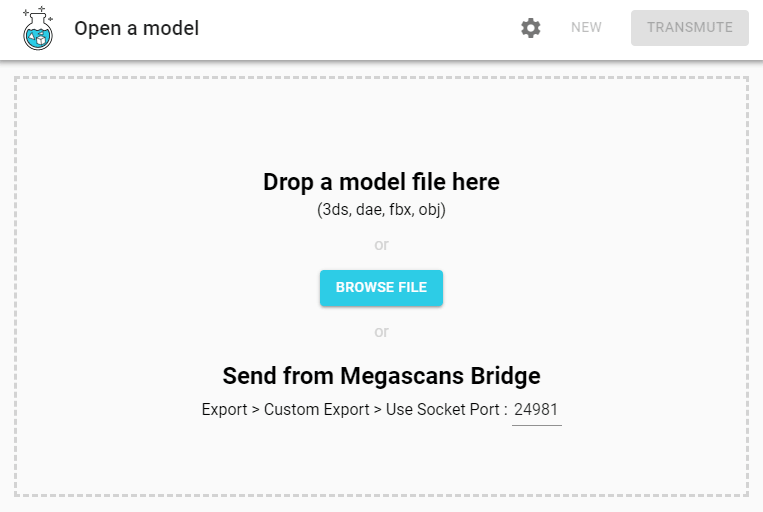The image size is (763, 512).
Task: Click "fbx" in the file formats list
Action: (400, 209)
